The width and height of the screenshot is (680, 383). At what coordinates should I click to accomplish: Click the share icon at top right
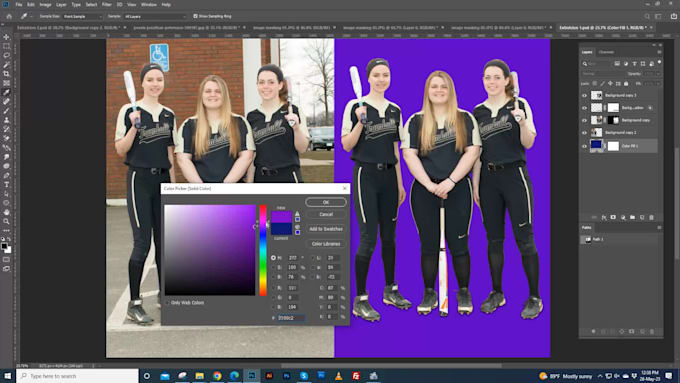[x=674, y=16]
